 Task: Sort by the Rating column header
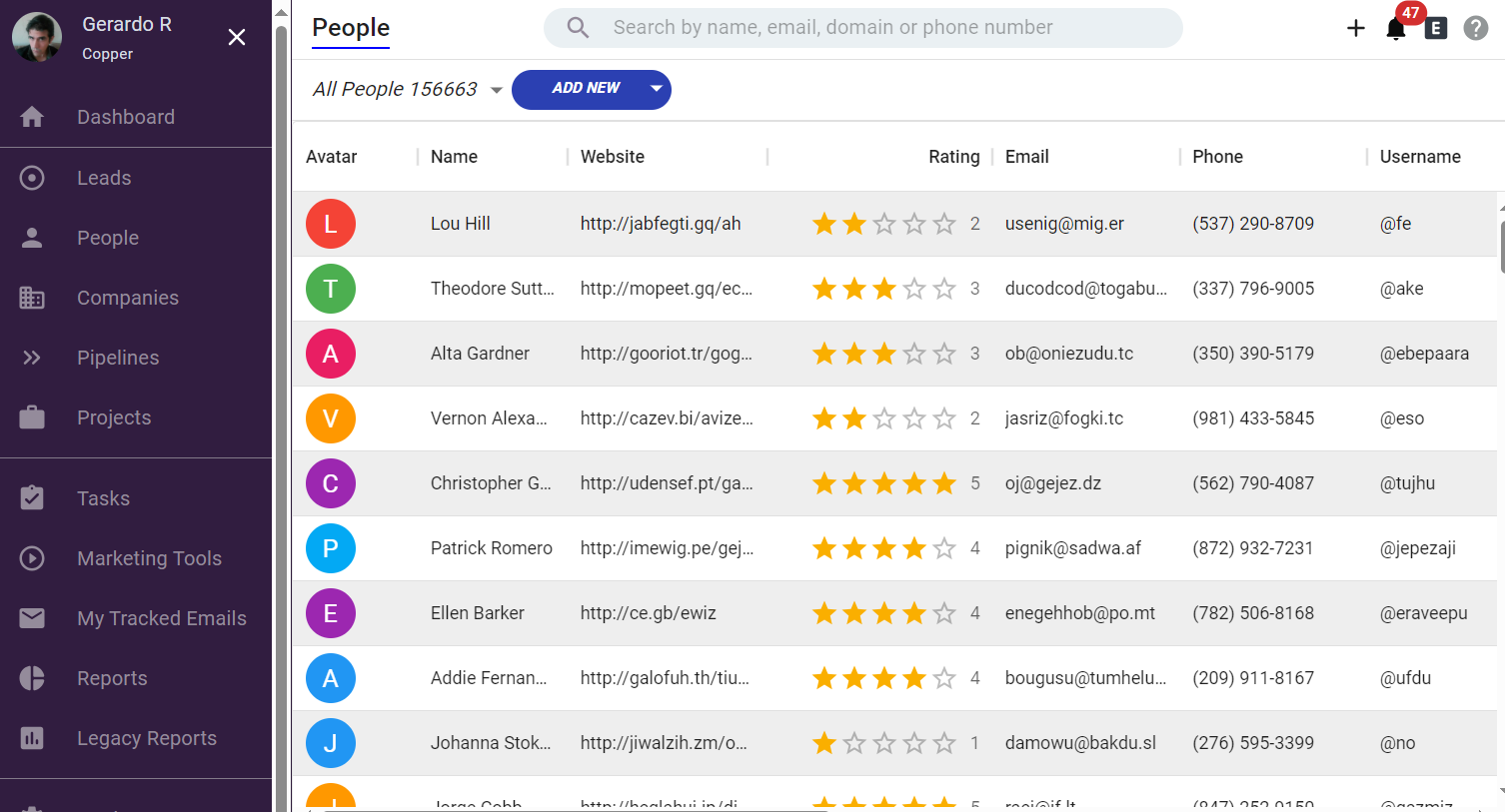click(953, 157)
